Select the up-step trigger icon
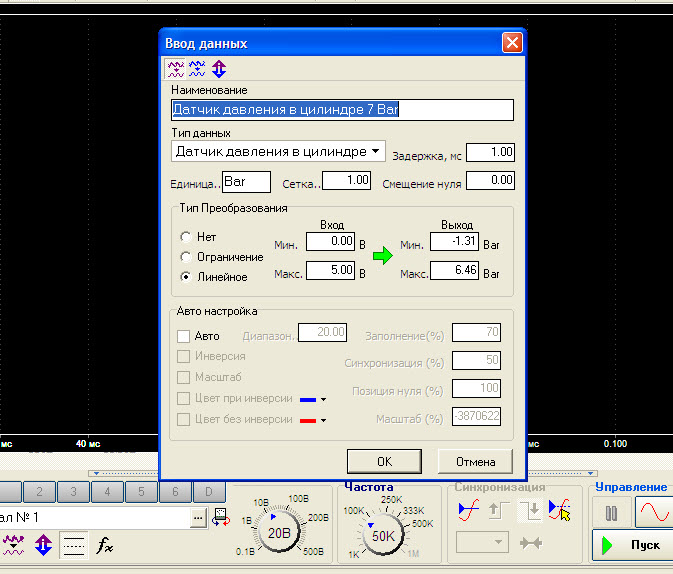Image resolution: width=673 pixels, height=574 pixels. click(499, 510)
